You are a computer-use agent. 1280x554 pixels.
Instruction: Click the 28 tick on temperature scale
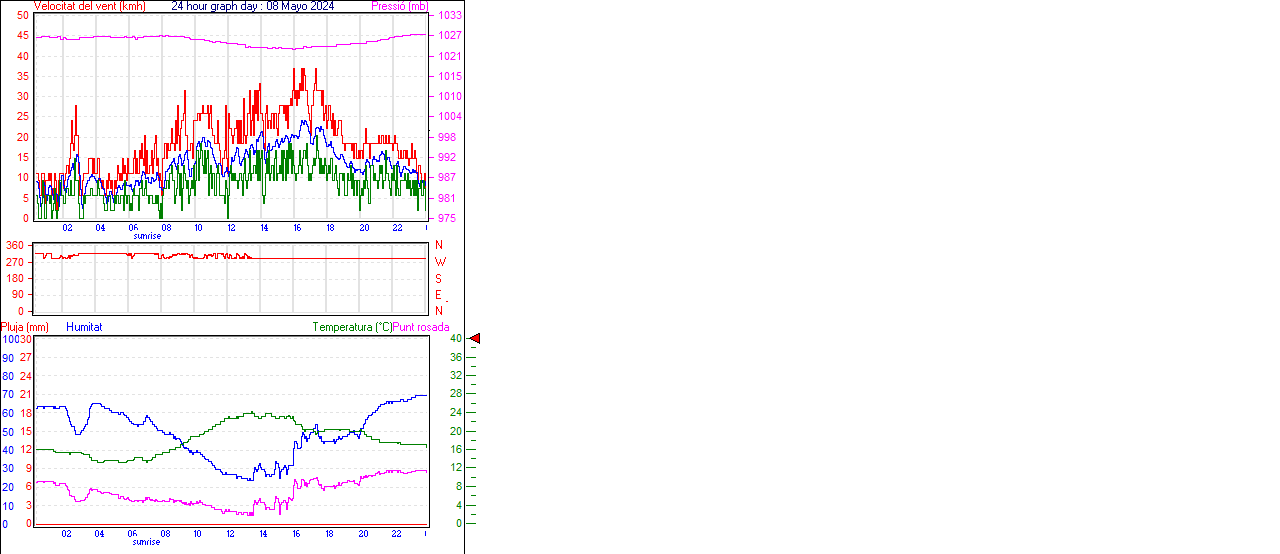(x=456, y=394)
